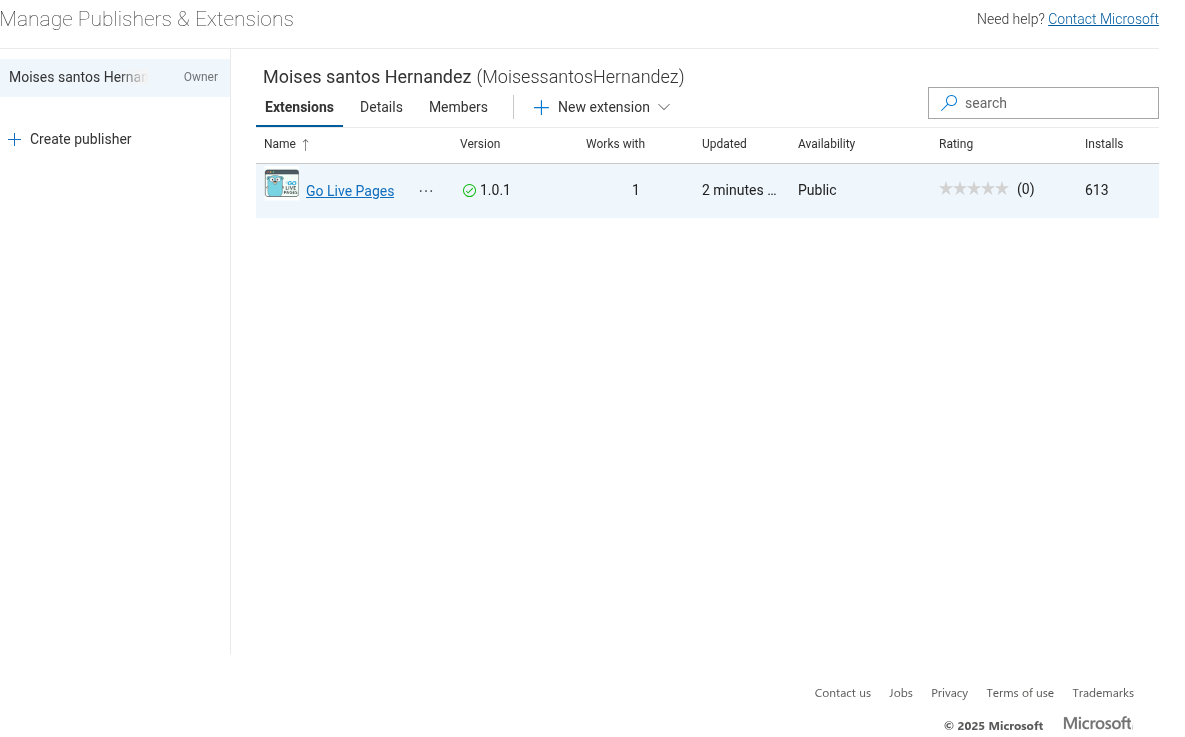
Task: Click the rating count (0)
Action: click(1026, 189)
